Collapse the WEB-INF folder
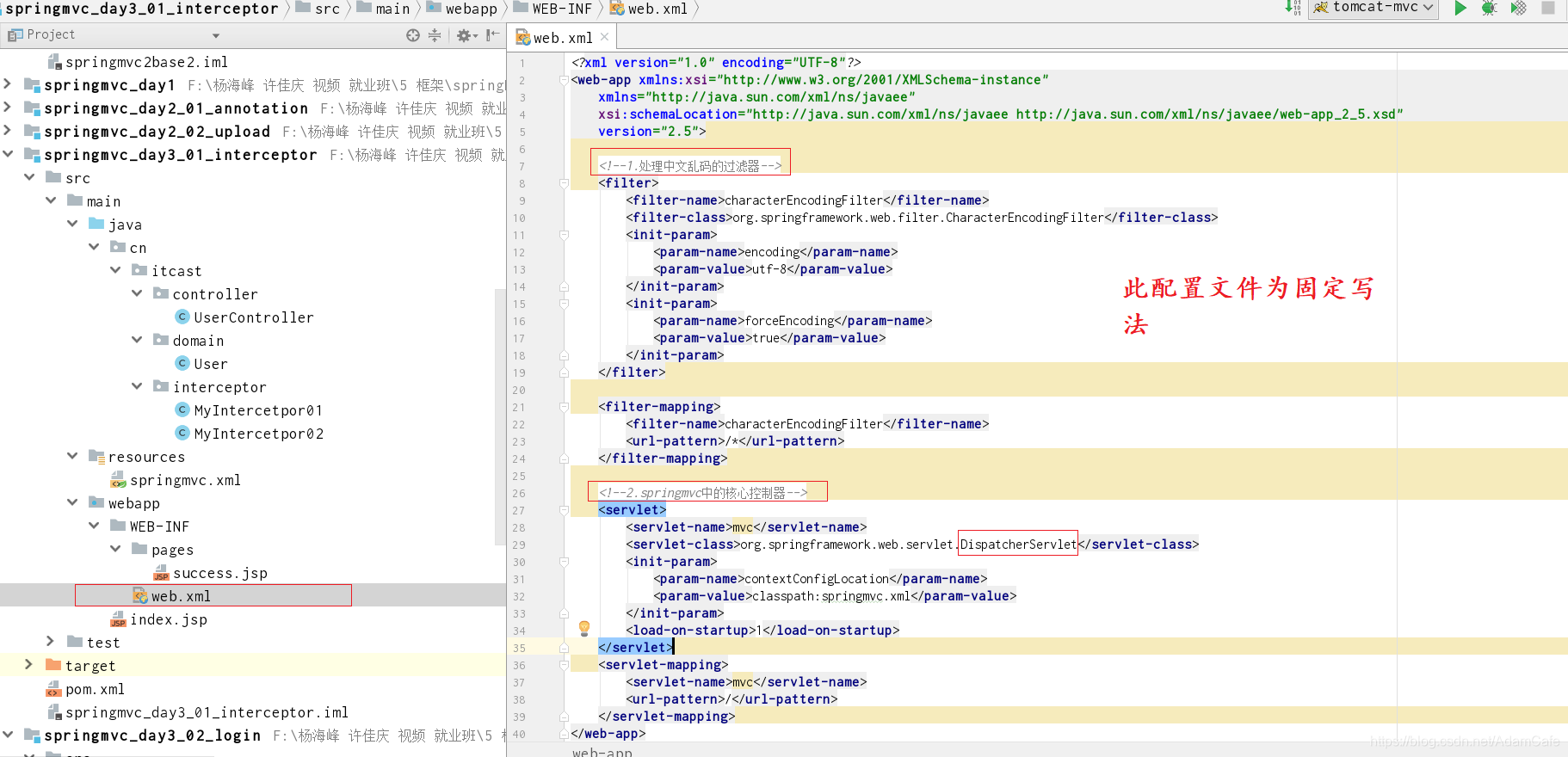Screen dimensions: 1568x757 (x=94, y=526)
